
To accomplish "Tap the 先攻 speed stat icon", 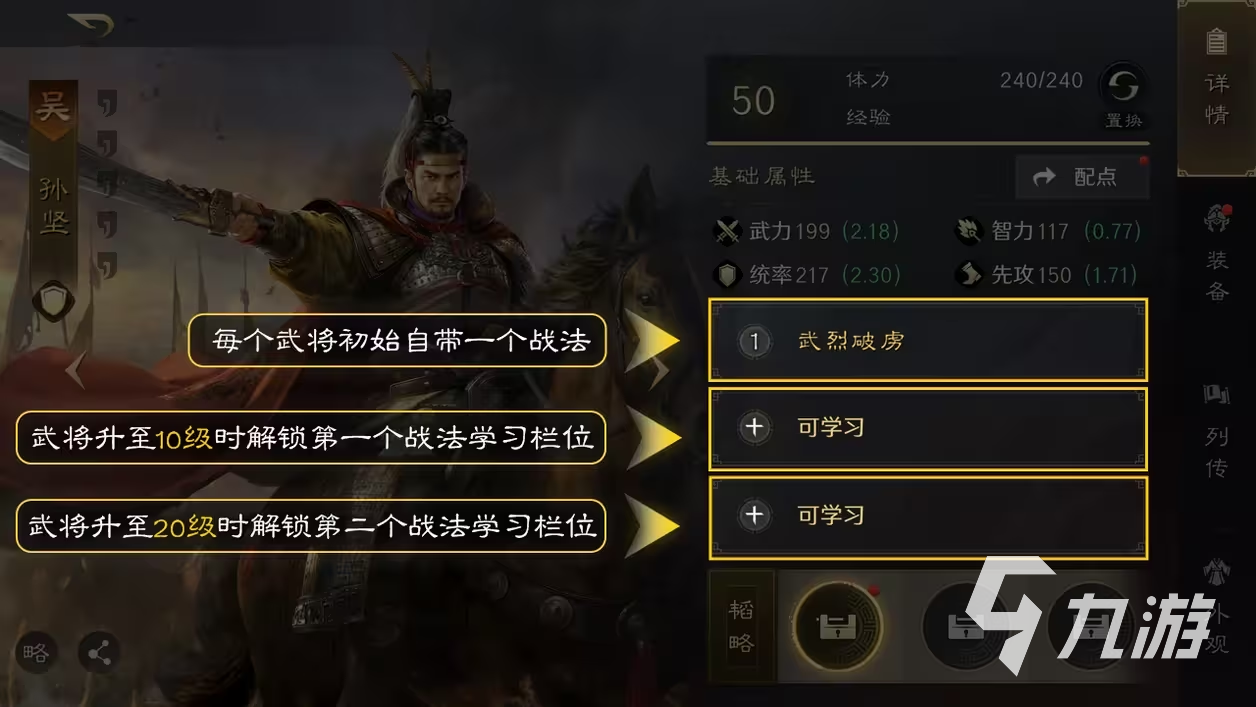I will point(969,274).
